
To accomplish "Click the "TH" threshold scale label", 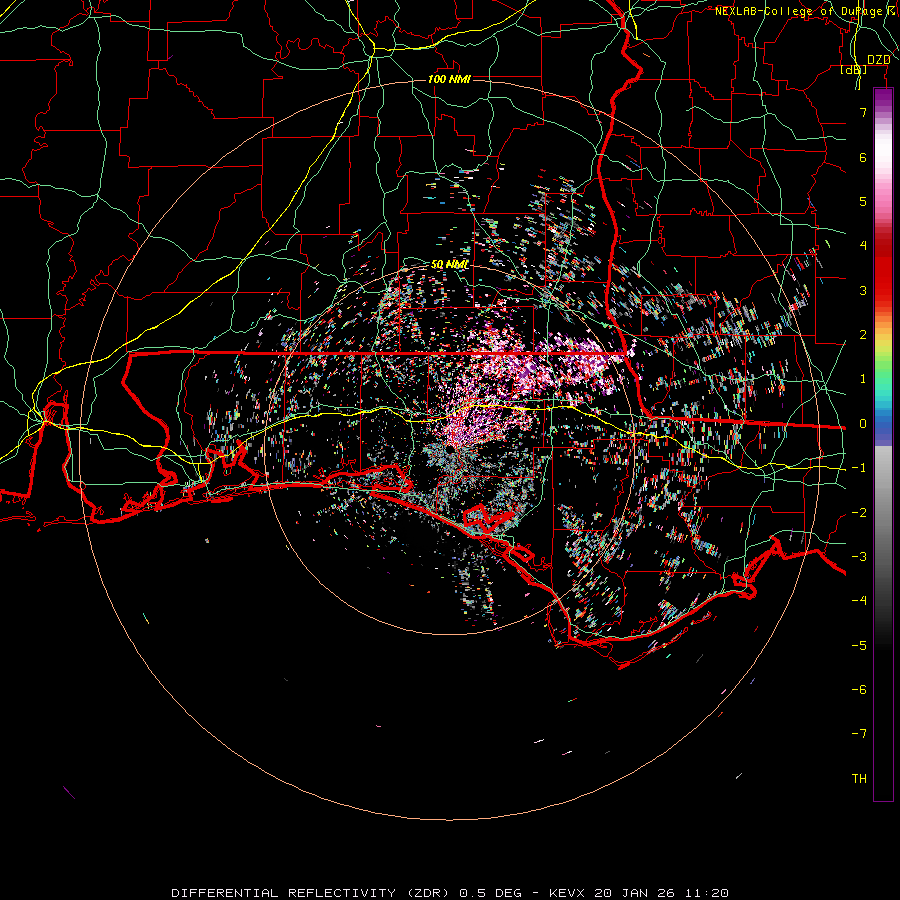I will tap(859, 779).
